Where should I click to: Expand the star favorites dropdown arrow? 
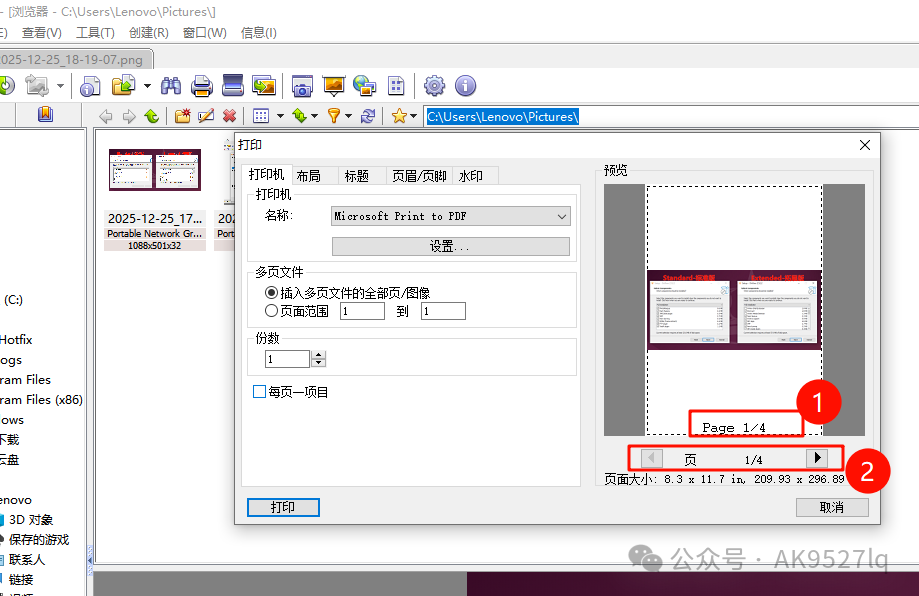click(414, 116)
